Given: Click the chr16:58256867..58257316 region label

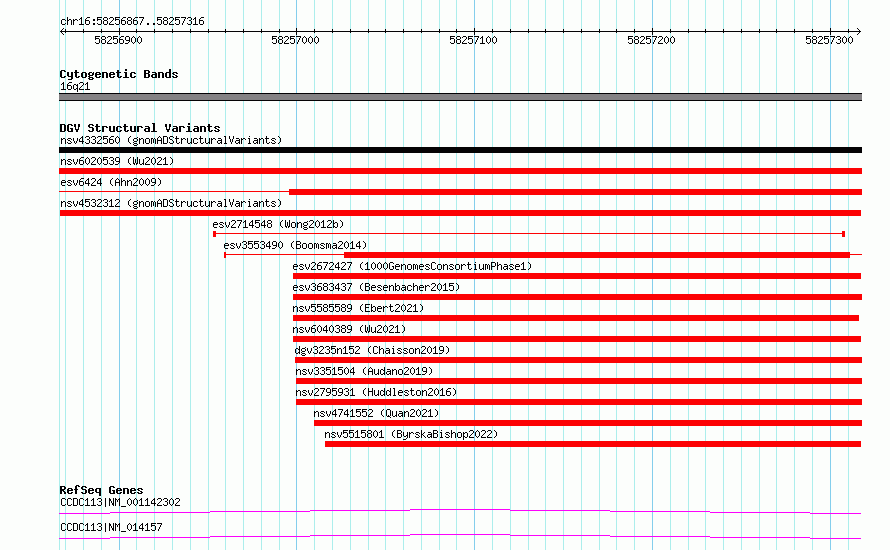Looking at the screenshot, I should pos(132,21).
